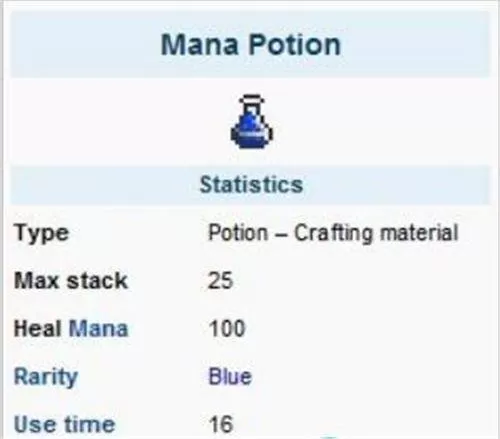The height and width of the screenshot is (439, 500).
Task: Click the heal mana value 100
Action: (x=227, y=328)
